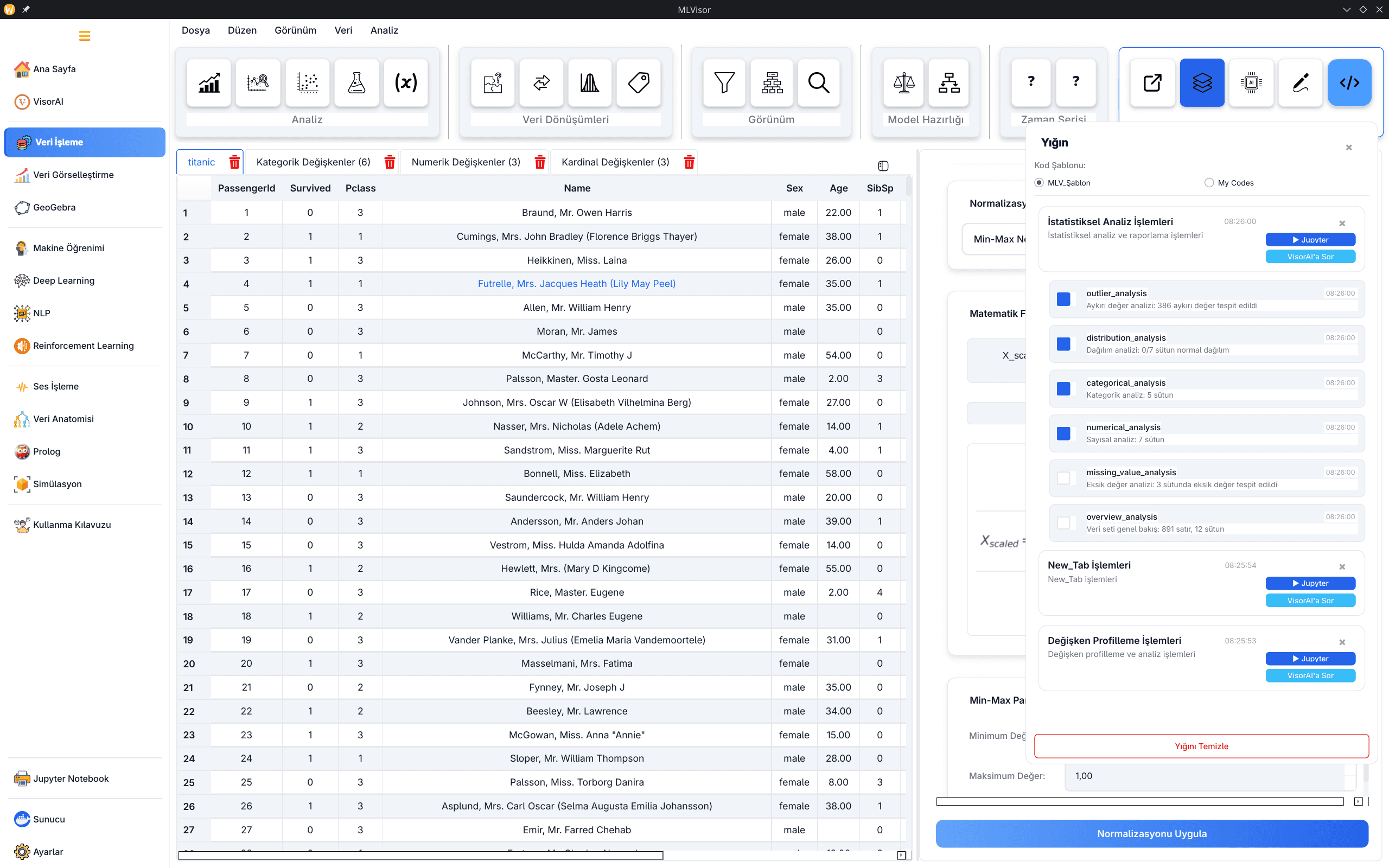The image size is (1389, 868).
Task: Open the Dosya menu
Action: [196, 30]
